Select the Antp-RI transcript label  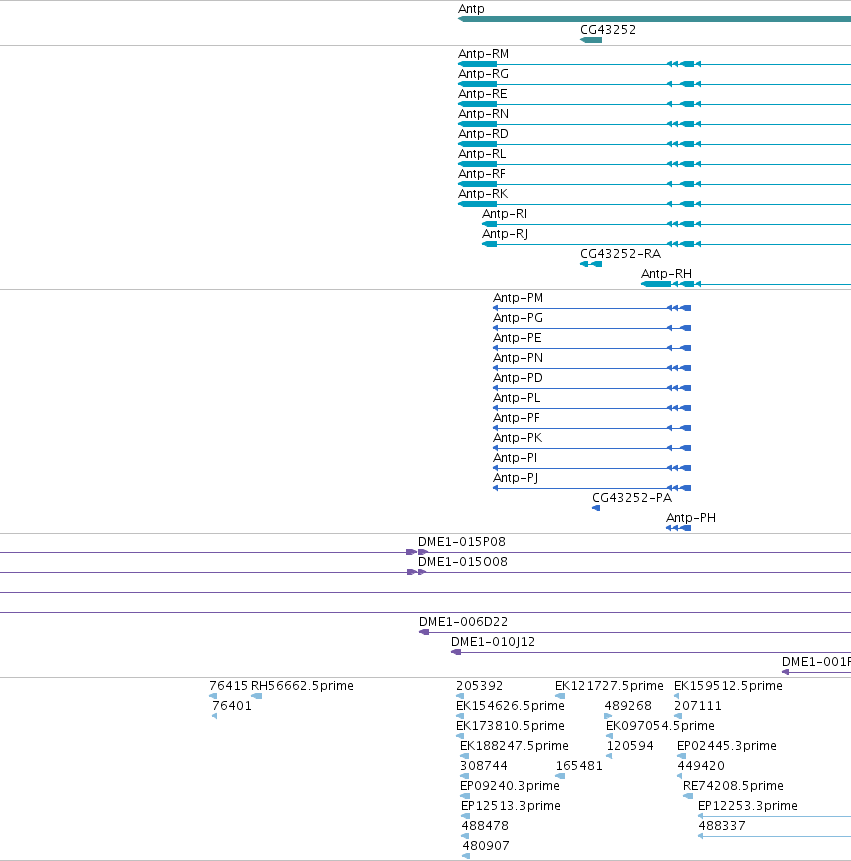tap(505, 214)
